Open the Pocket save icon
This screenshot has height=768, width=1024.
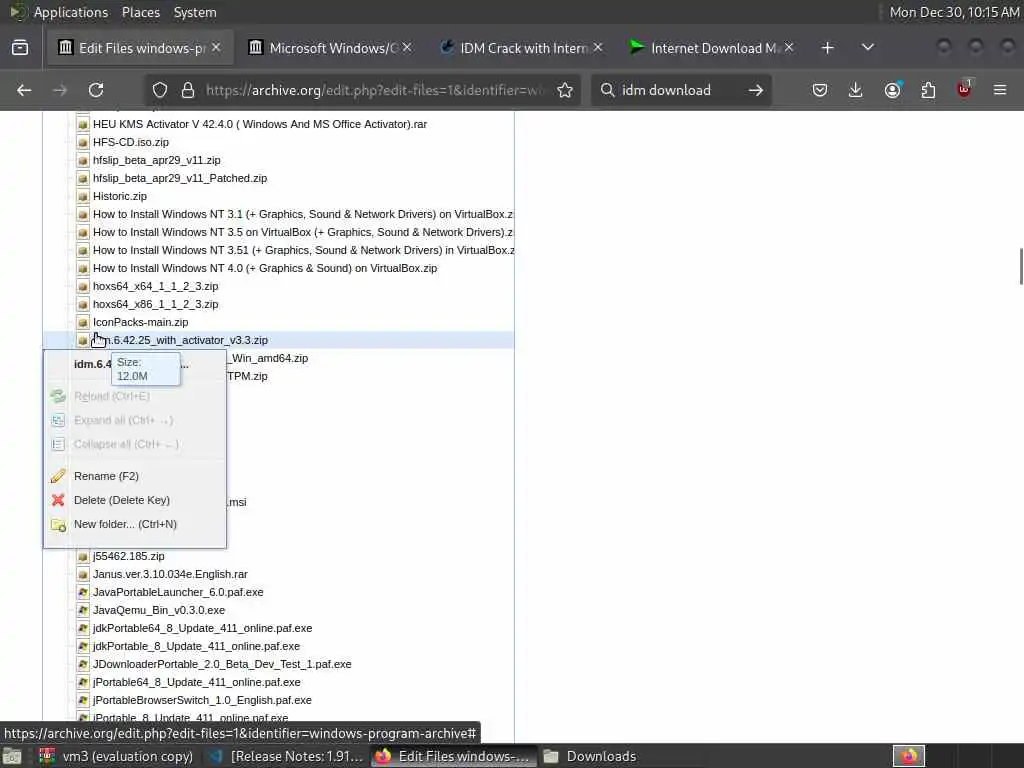(820, 90)
